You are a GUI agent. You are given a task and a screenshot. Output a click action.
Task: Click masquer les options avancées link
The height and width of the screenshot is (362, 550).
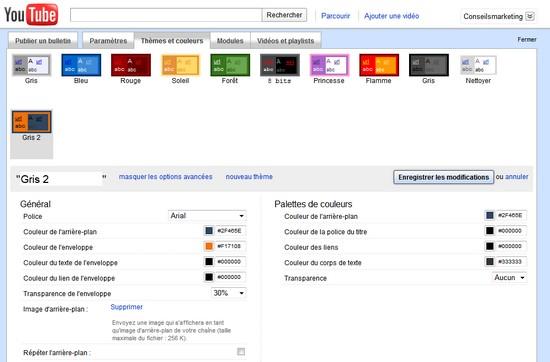click(x=166, y=177)
